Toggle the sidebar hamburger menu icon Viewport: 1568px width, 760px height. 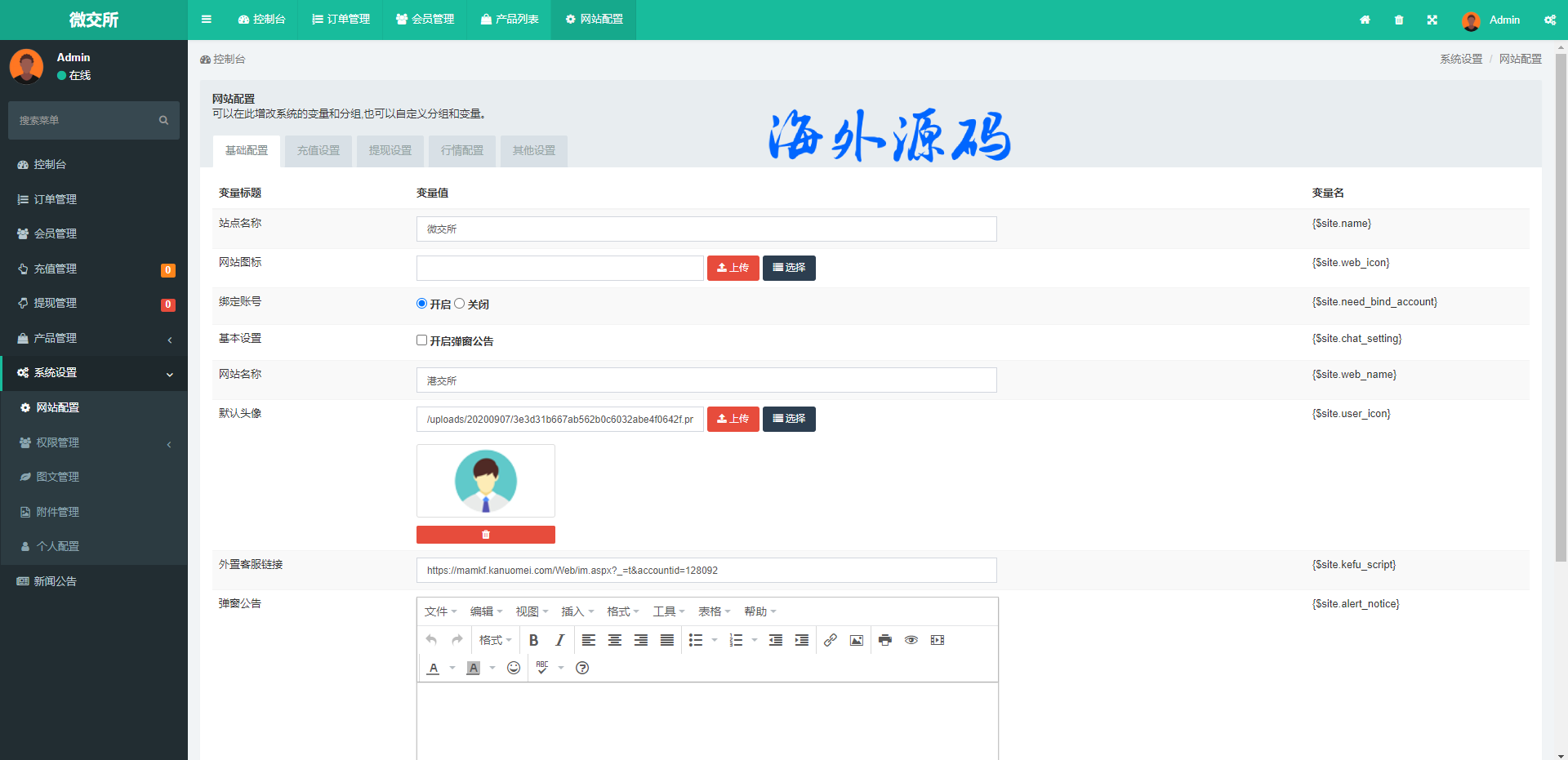(x=207, y=20)
